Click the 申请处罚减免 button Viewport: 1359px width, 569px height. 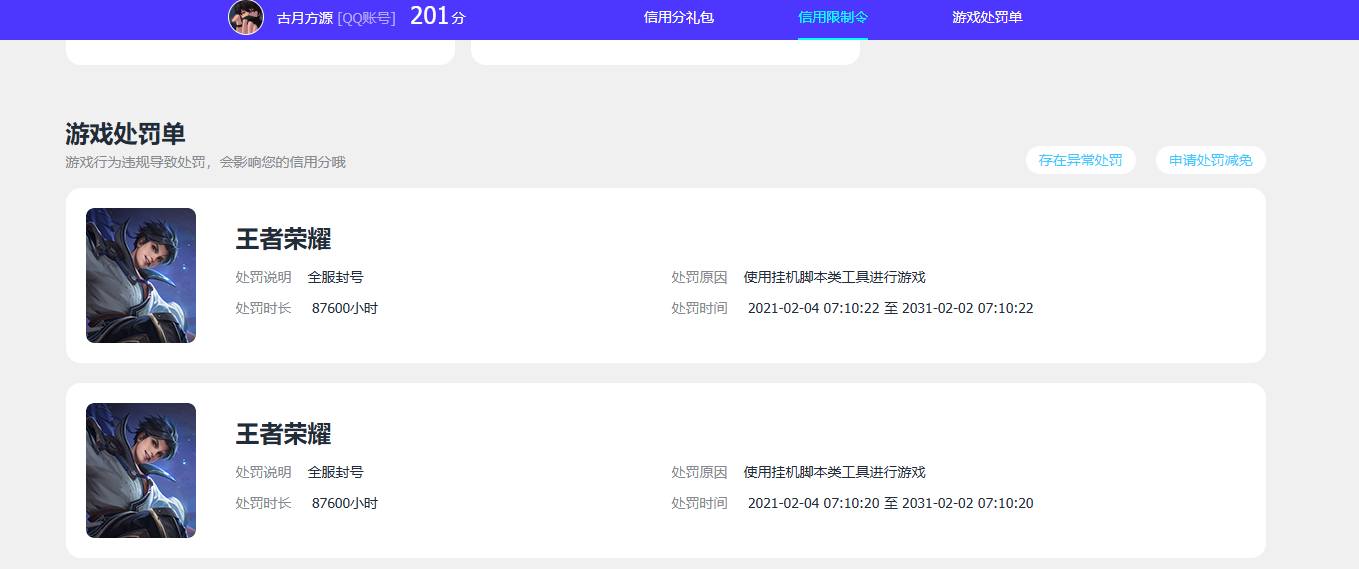pos(1211,160)
